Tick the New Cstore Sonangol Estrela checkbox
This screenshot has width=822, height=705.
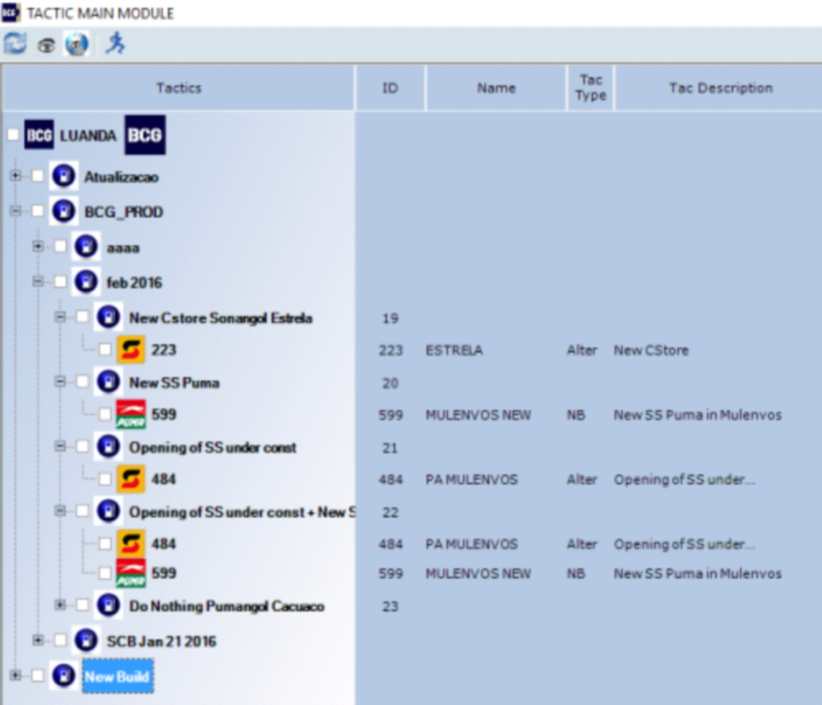point(83,317)
